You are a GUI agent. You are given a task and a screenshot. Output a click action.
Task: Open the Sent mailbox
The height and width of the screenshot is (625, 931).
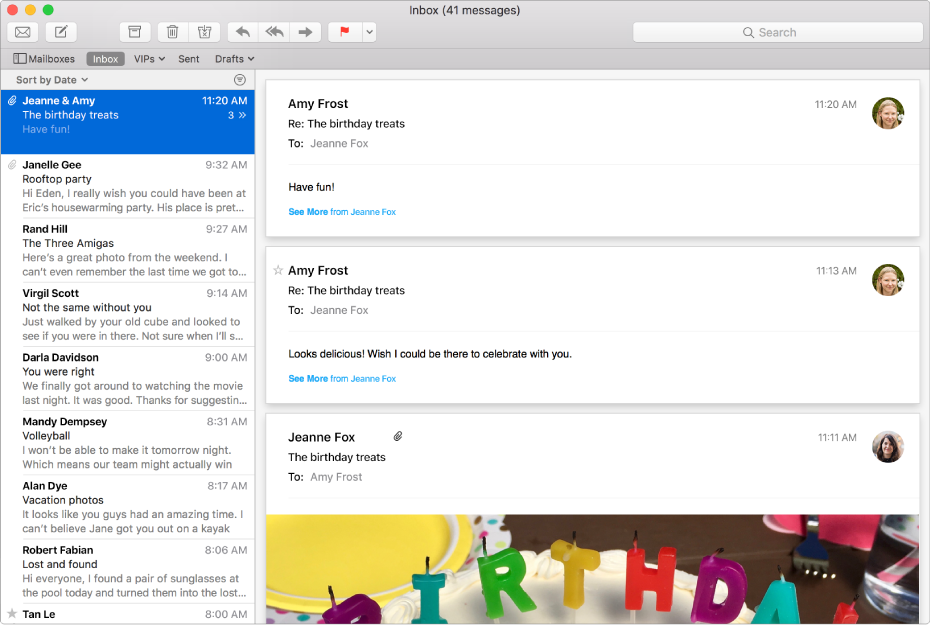[x=189, y=59]
